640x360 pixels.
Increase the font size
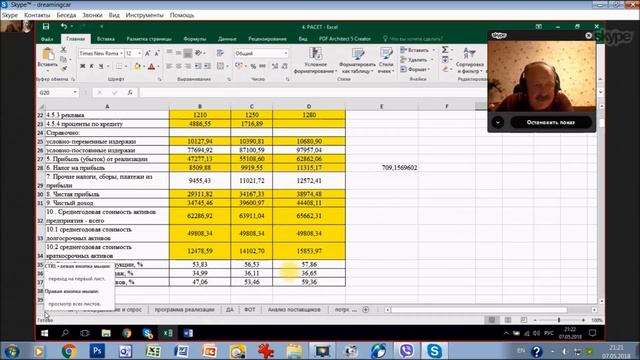coord(148,53)
